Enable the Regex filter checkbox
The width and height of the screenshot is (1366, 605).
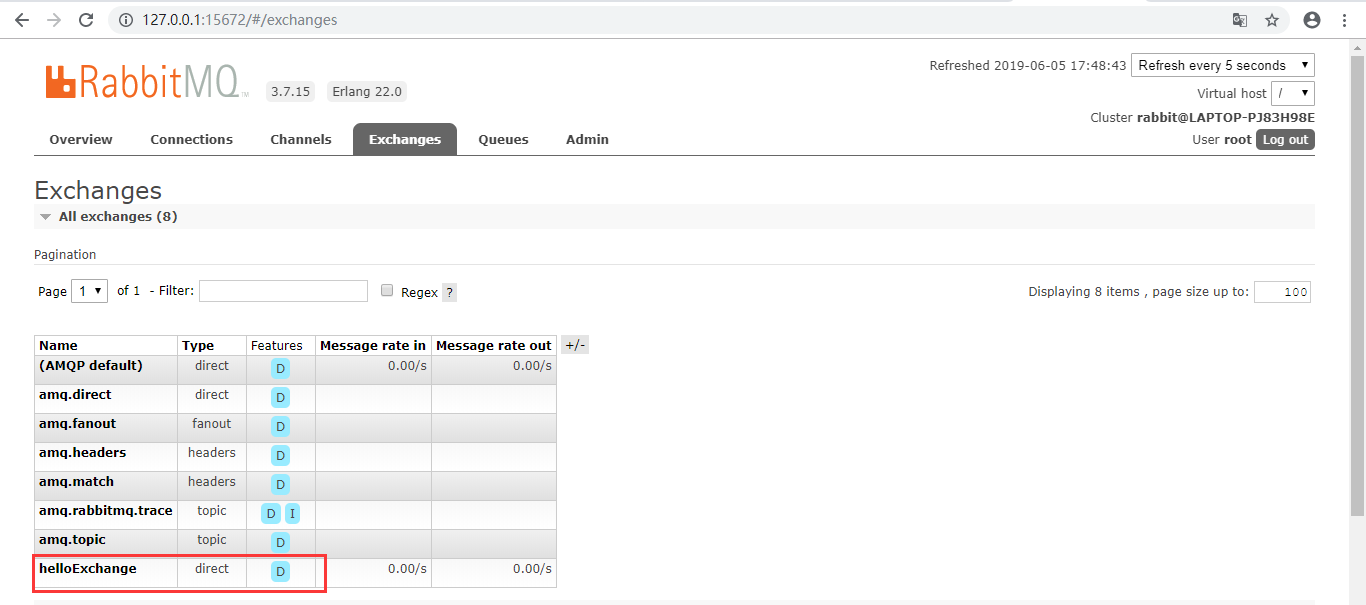pyautogui.click(x=387, y=290)
